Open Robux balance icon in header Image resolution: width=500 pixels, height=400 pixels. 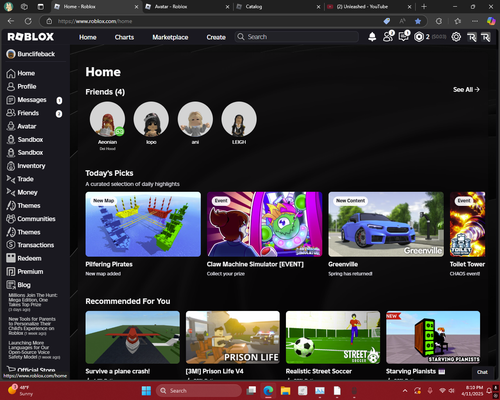tap(419, 37)
